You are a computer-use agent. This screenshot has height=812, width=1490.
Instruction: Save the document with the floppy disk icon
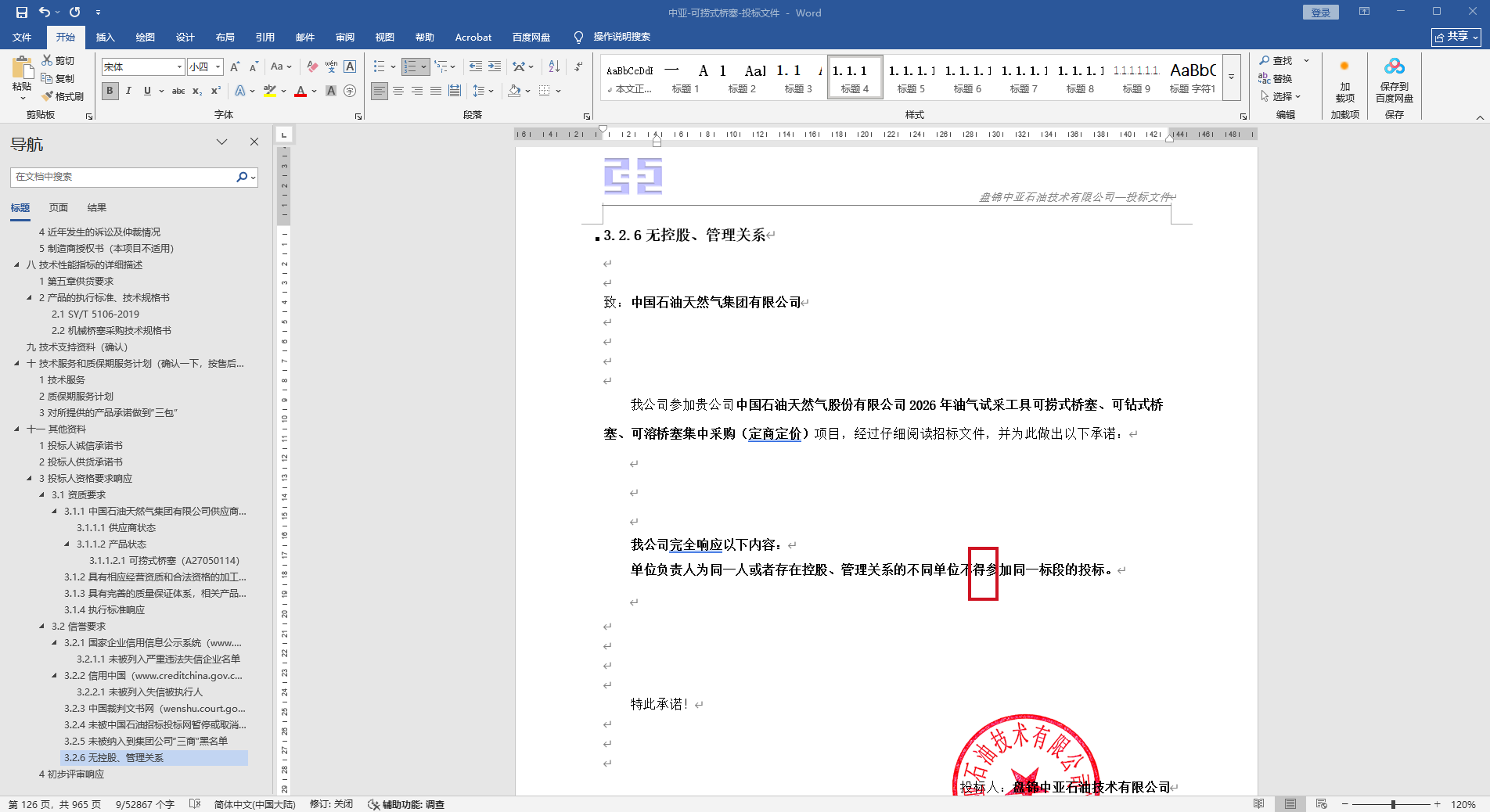[x=21, y=13]
